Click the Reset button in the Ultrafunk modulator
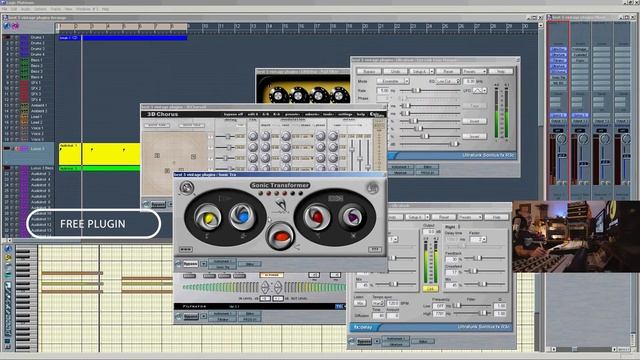This screenshot has height=360, width=640. pos(448,71)
